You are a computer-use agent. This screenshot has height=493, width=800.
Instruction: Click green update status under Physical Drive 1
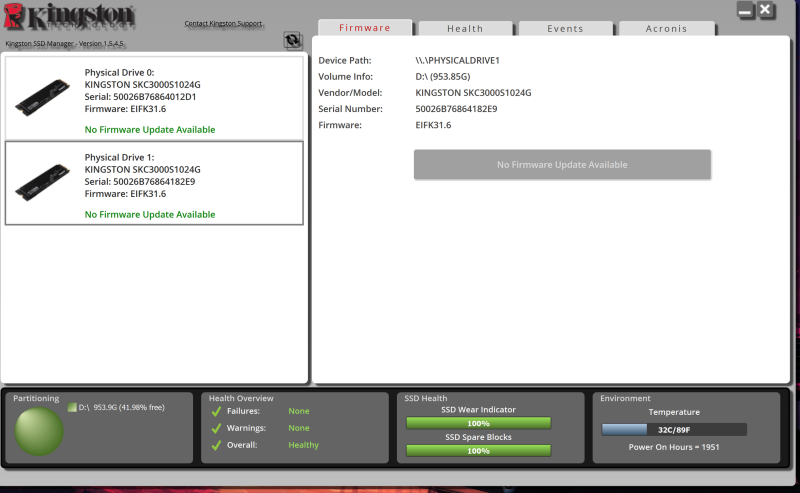click(x=150, y=214)
